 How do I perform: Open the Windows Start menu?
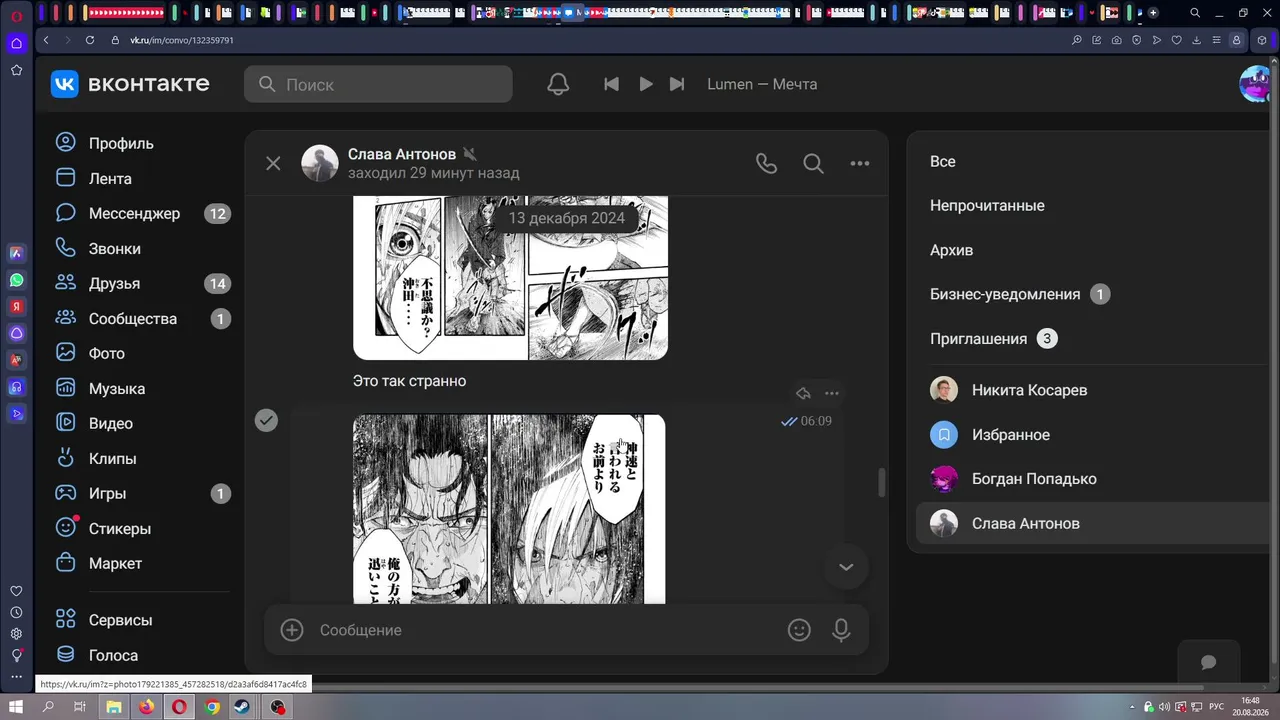click(16, 707)
